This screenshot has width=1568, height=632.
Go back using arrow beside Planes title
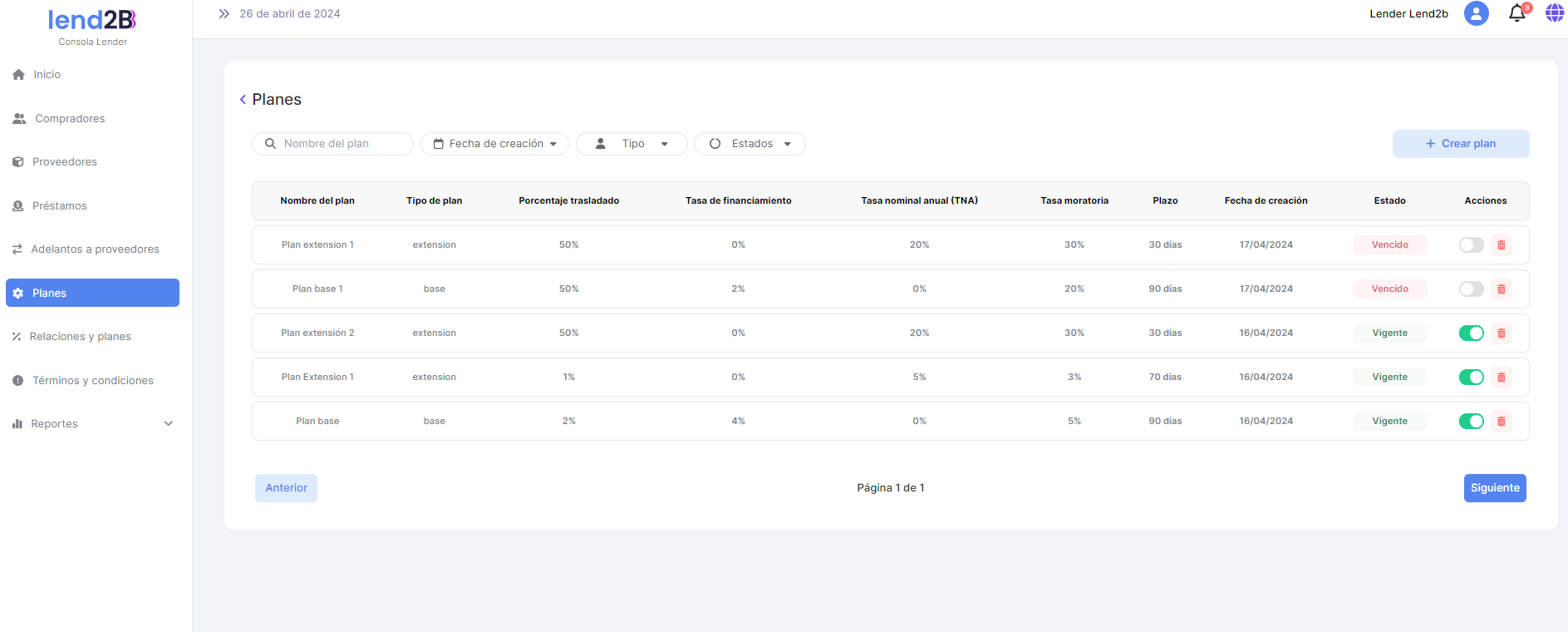(x=243, y=100)
